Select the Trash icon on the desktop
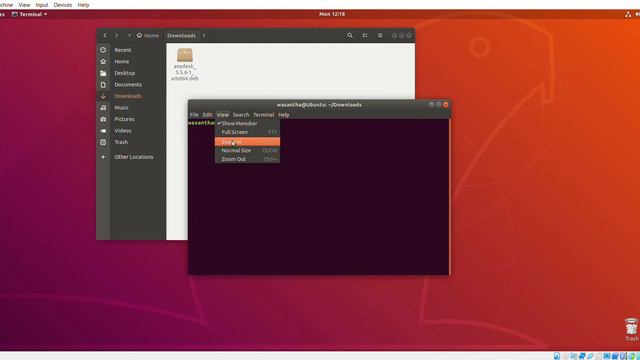Viewport: 640px width, 360px height. coord(631,329)
